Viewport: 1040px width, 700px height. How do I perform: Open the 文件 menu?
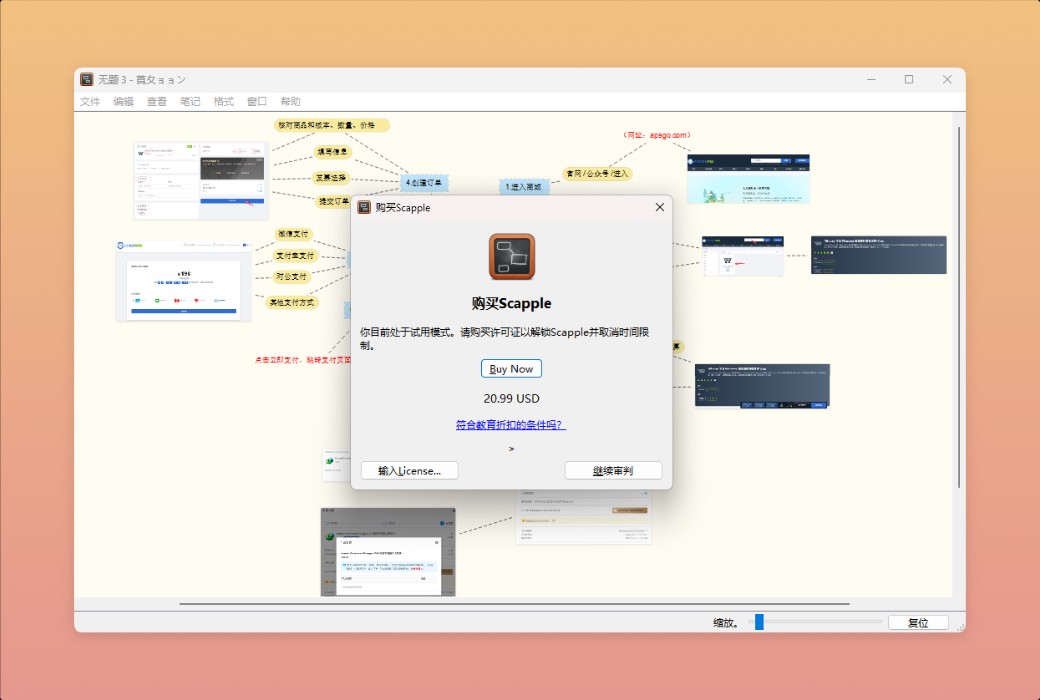[x=89, y=101]
